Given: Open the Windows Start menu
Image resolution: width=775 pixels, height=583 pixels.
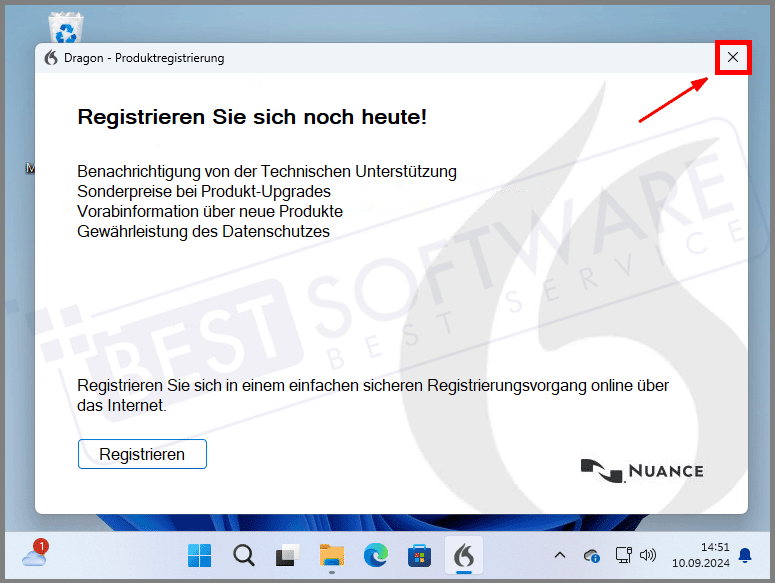Looking at the screenshot, I should pyautogui.click(x=200, y=555).
